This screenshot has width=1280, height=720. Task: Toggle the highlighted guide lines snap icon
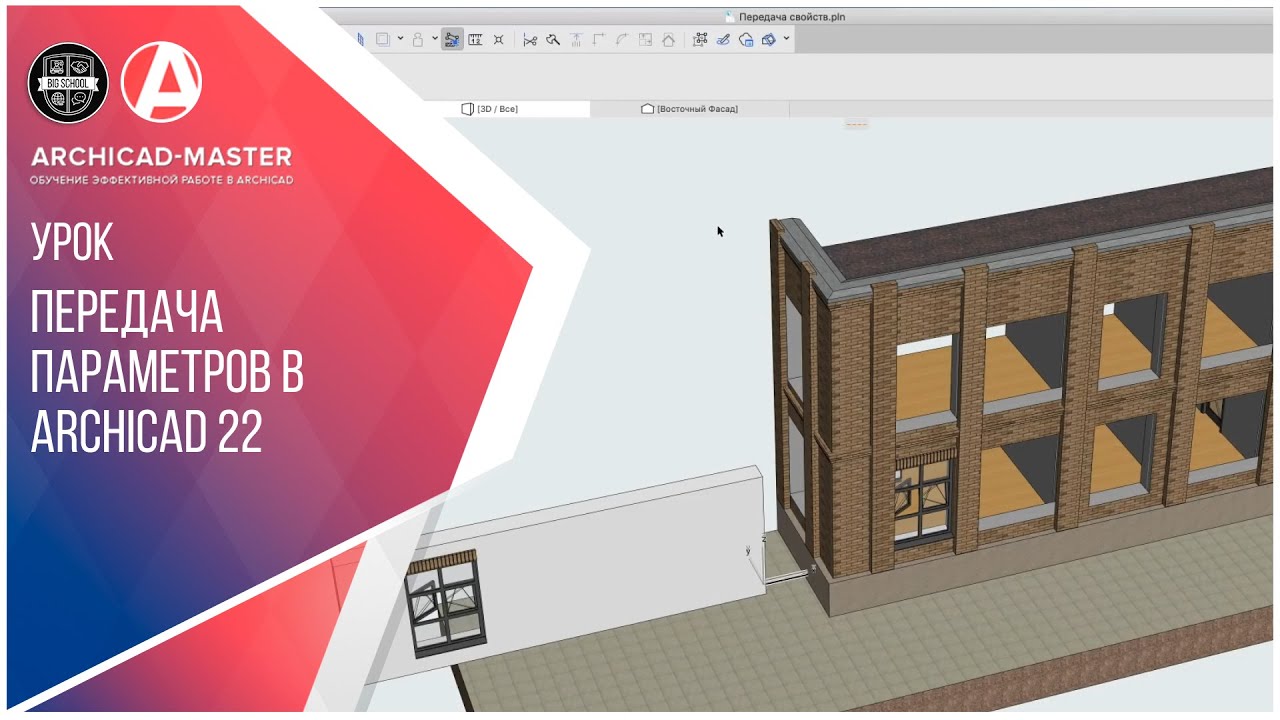click(x=452, y=39)
